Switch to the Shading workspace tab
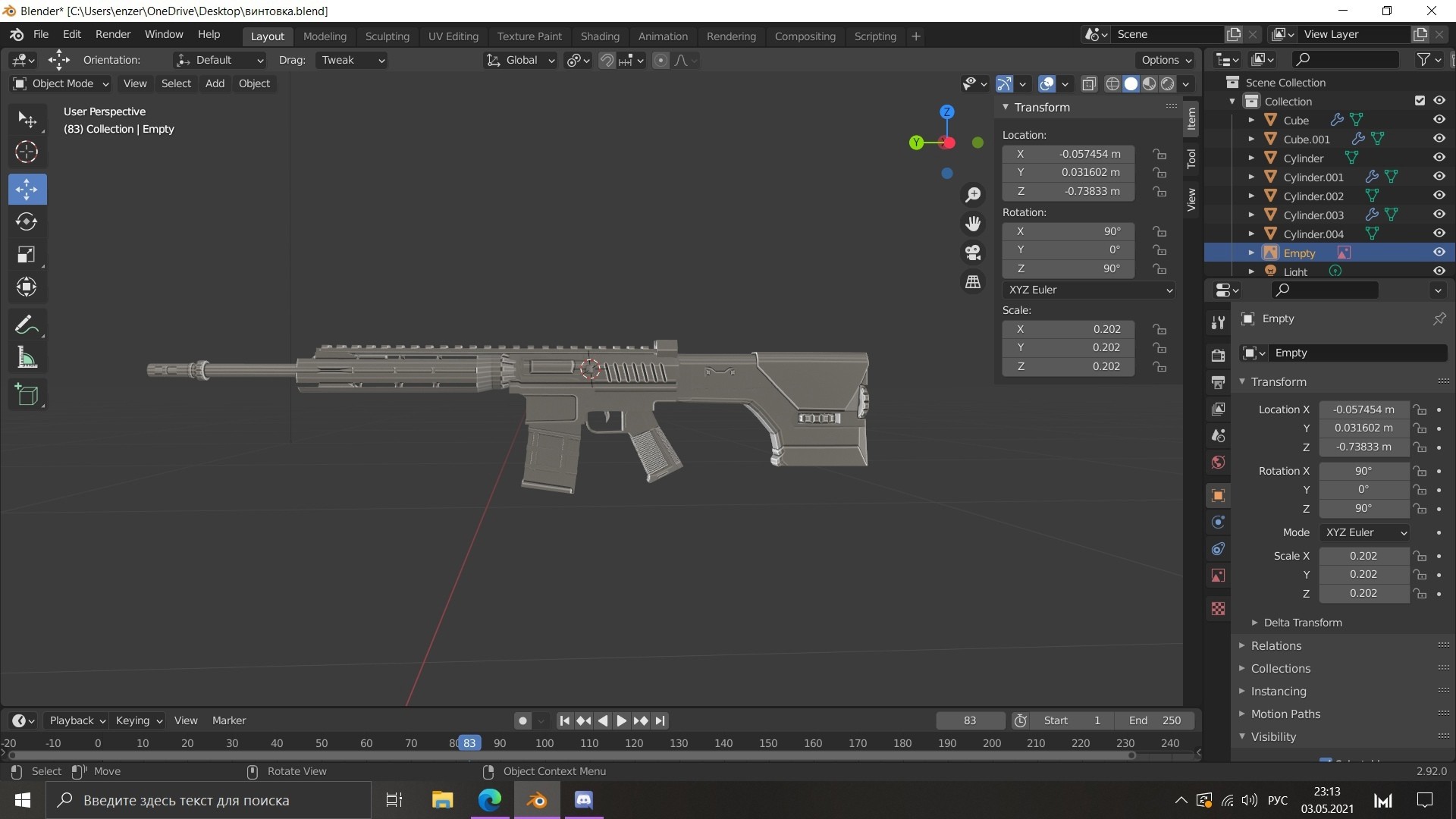This screenshot has height=819, width=1456. coord(600,36)
